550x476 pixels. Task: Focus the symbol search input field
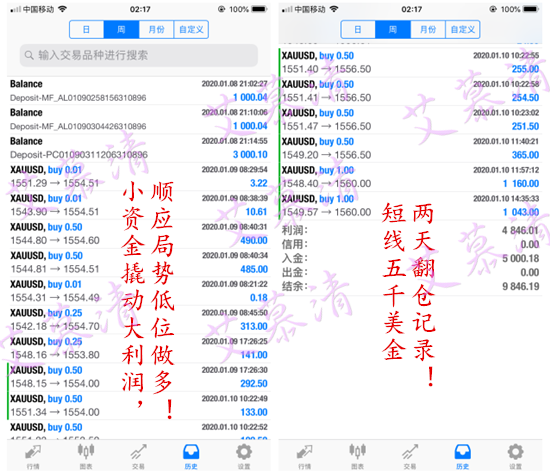[139, 55]
